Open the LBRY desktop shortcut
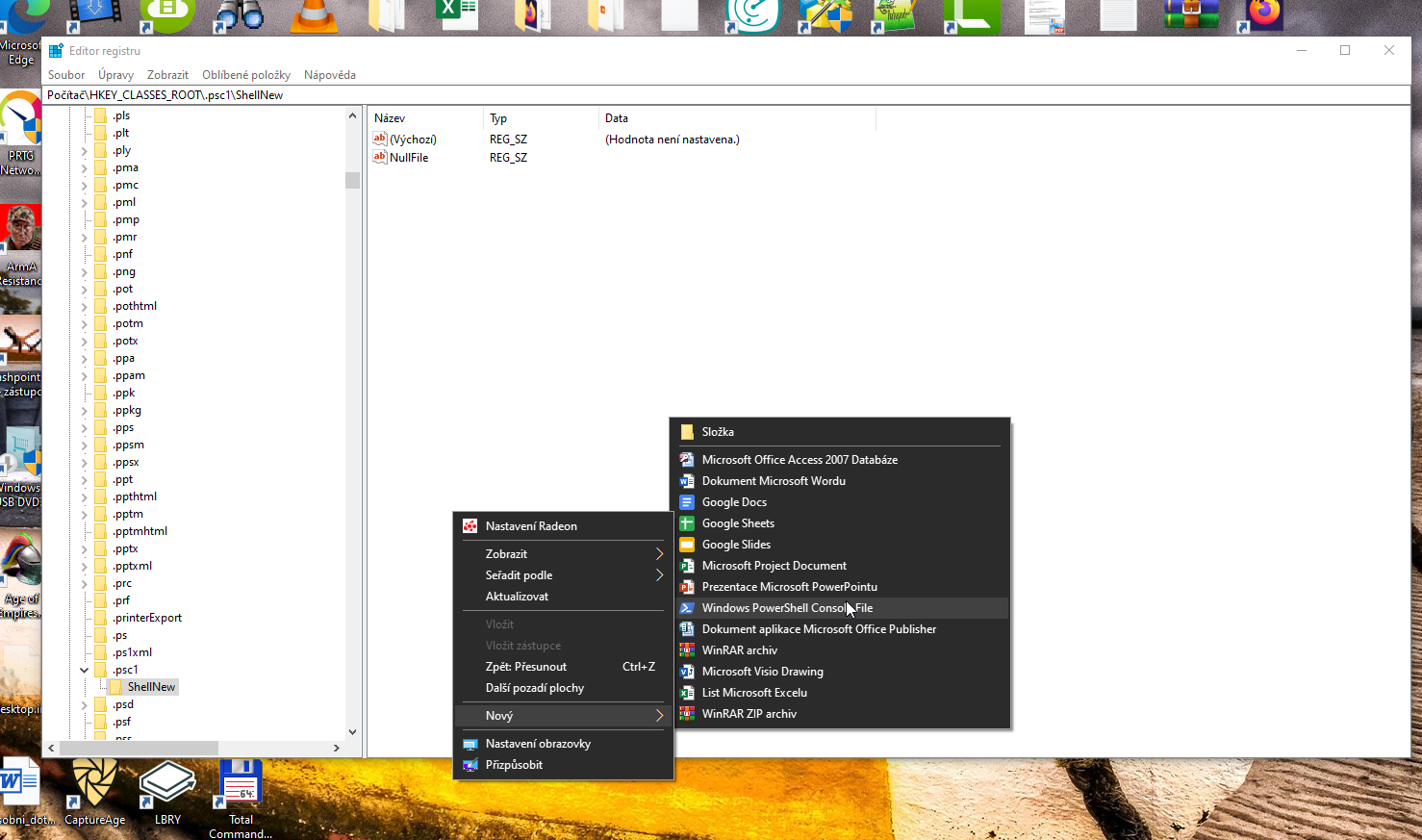The width and height of the screenshot is (1422, 840). [167, 792]
